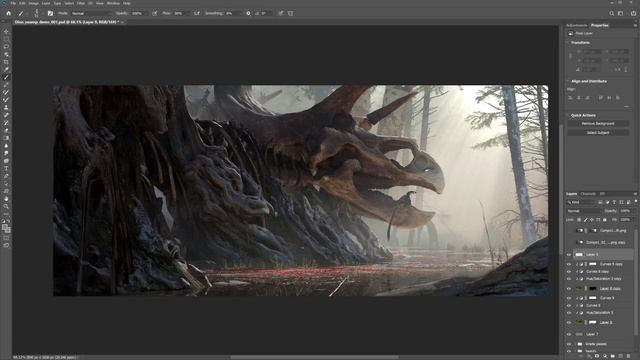640x360 pixels.
Task: Hide the Layer 8 layer
Action: (569, 322)
